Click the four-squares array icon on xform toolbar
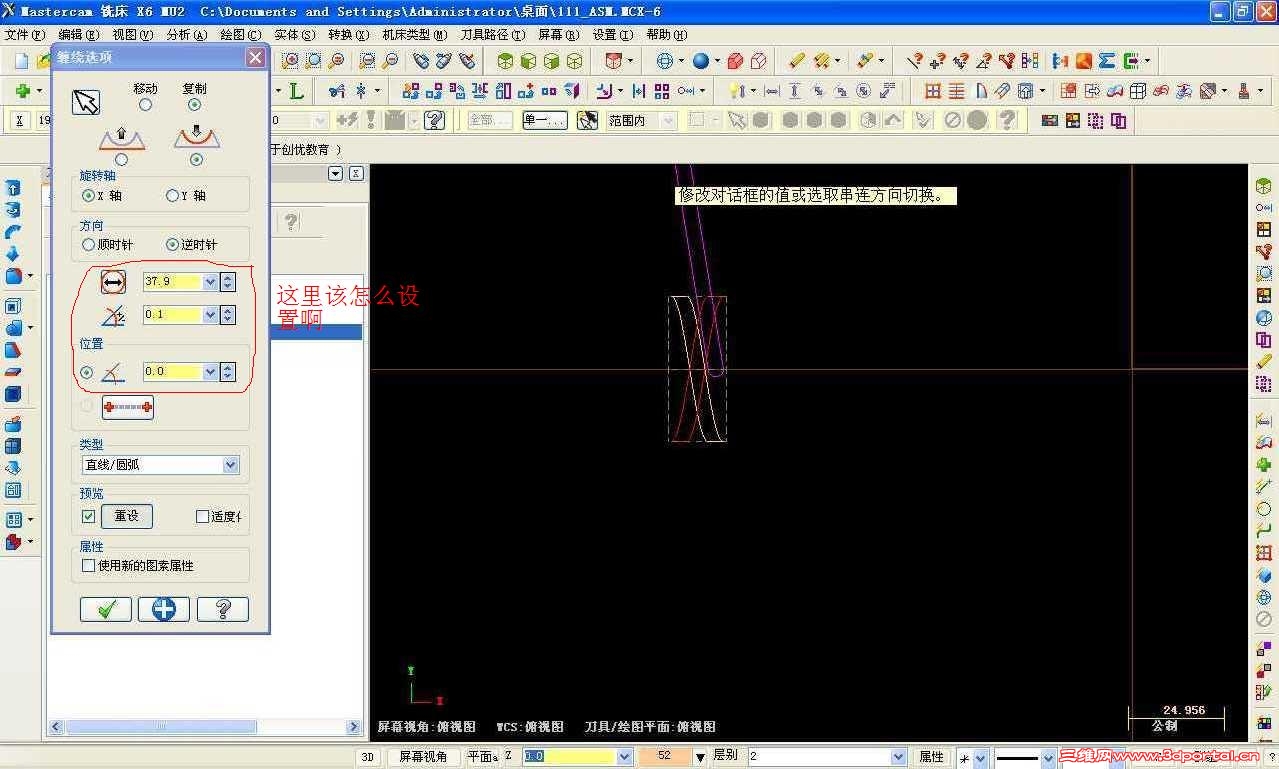Image resolution: width=1279 pixels, height=769 pixels. click(x=661, y=91)
